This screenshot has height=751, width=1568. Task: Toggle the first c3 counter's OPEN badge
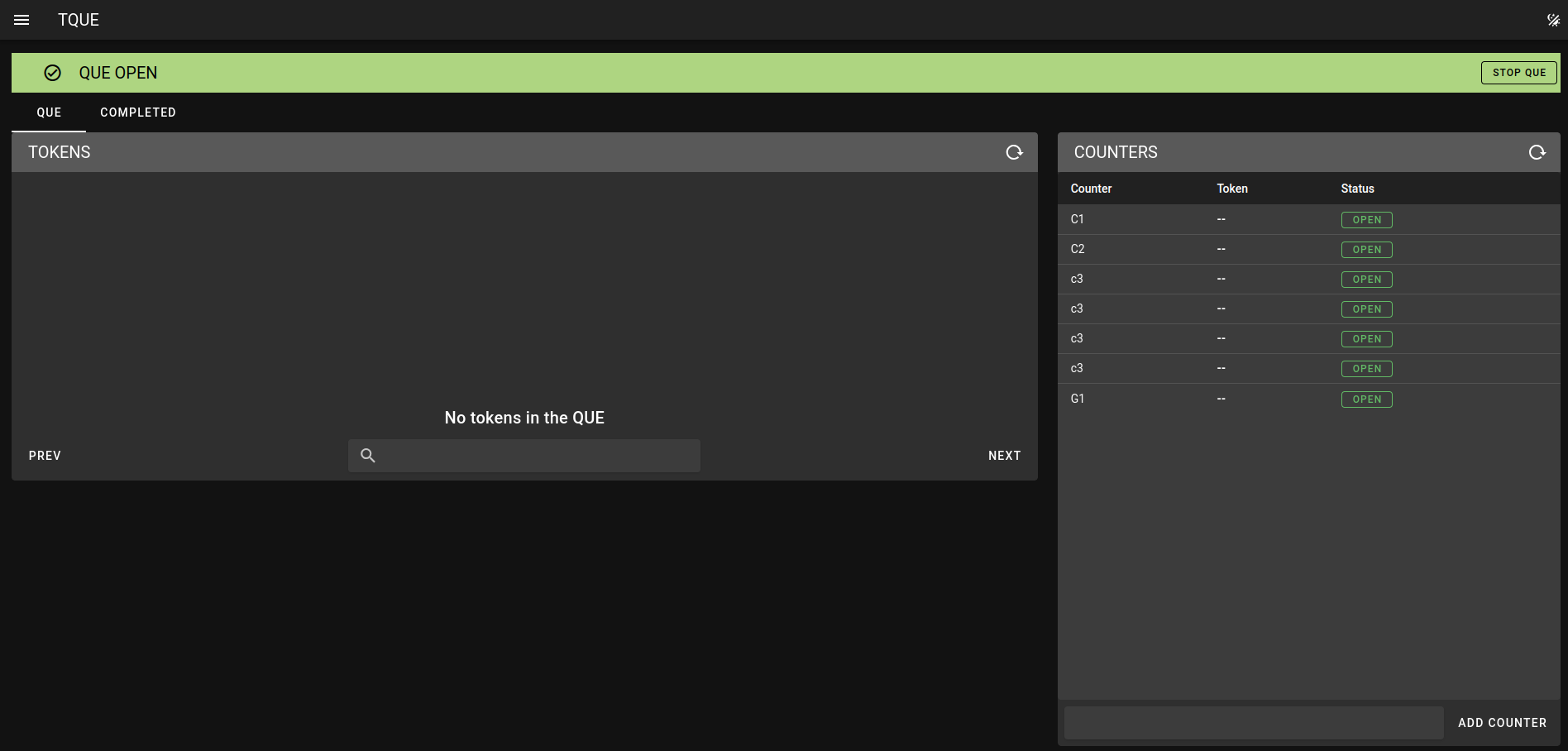(x=1366, y=279)
